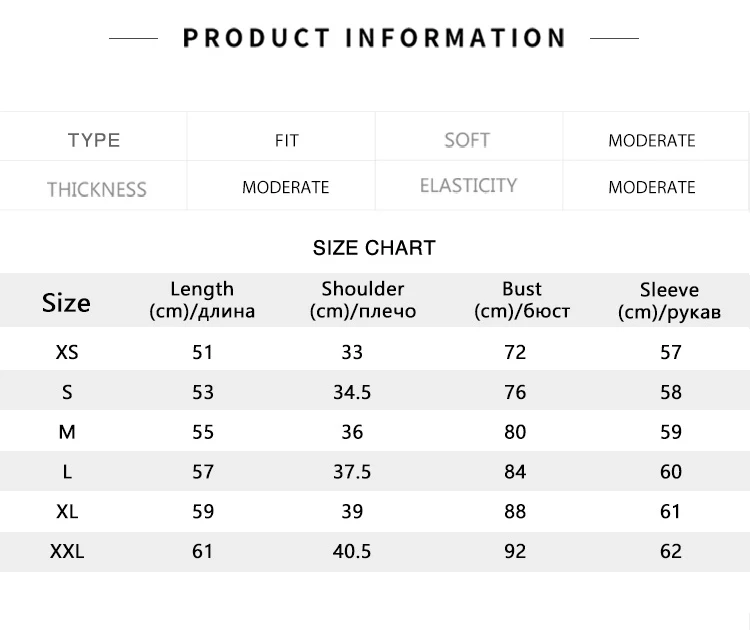Click bust value 84 for size L
750x630 pixels.
click(x=515, y=471)
